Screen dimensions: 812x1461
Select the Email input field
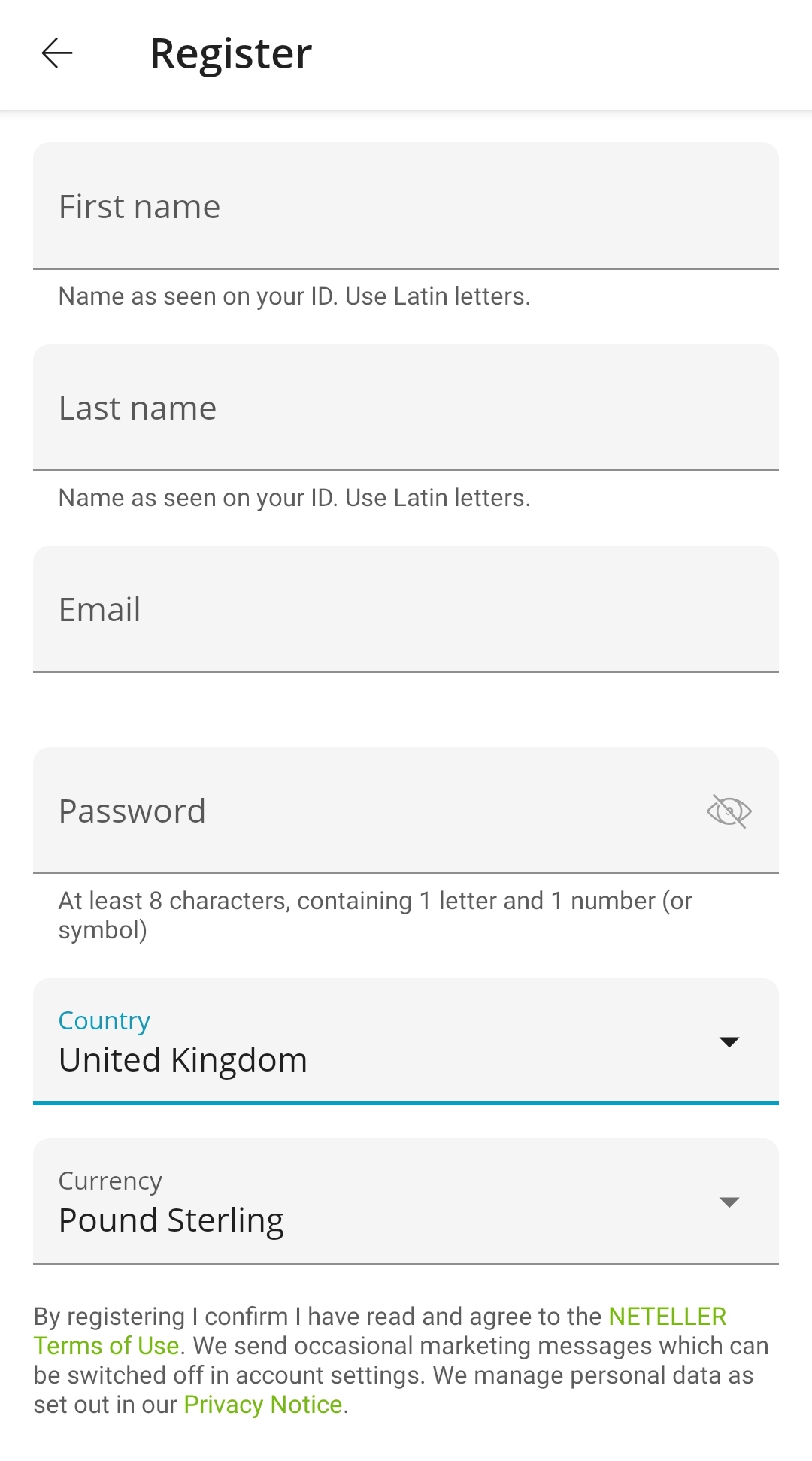[x=406, y=609]
